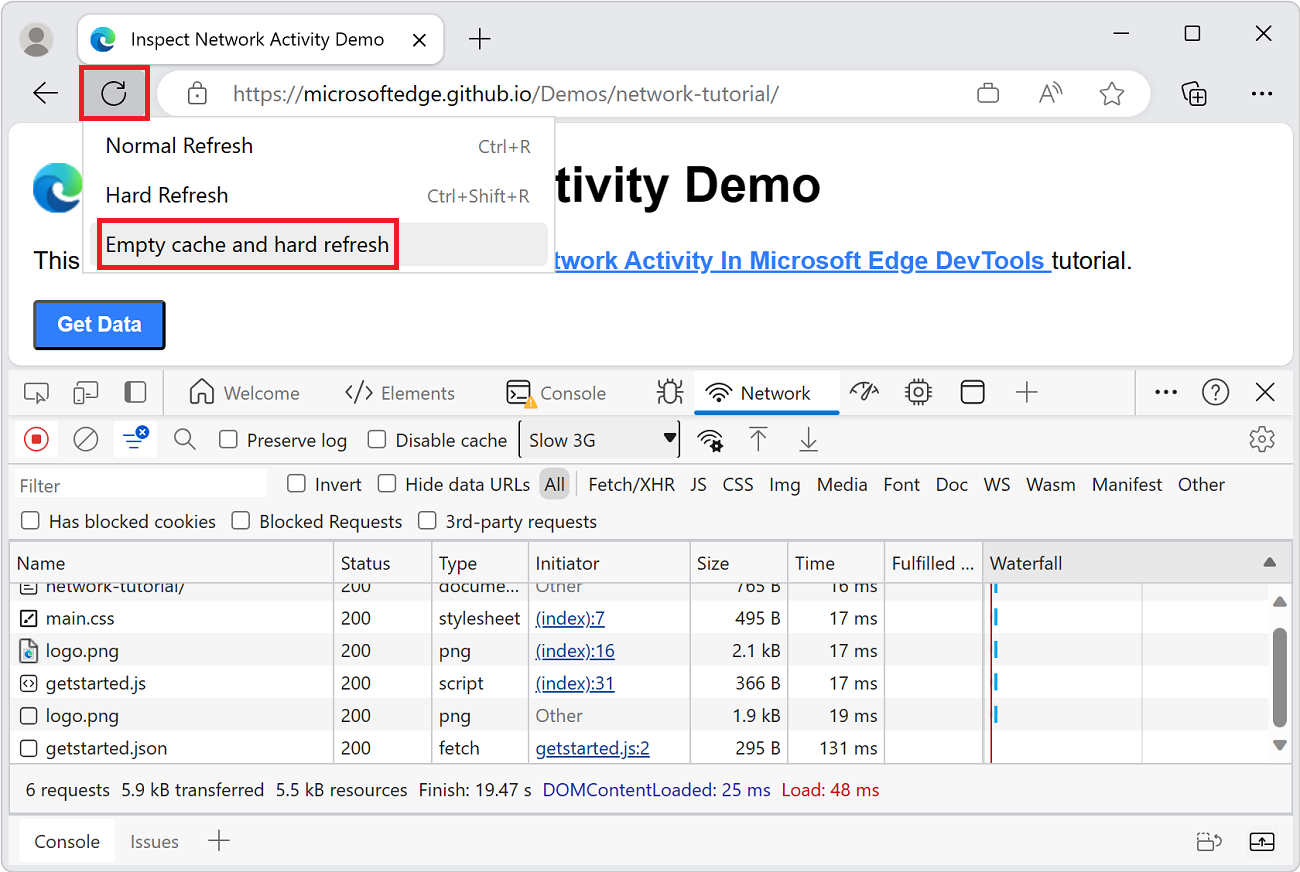This screenshot has height=872, width=1300.
Task: Open the Application tool icon
Action: click(x=972, y=393)
